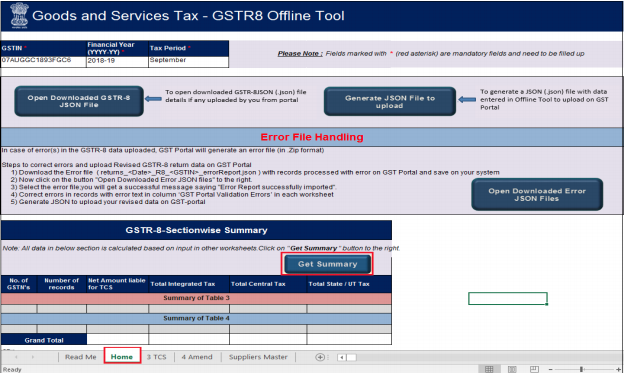Image resolution: width=625 pixels, height=373 pixels.
Task: Open the 3 TCS sheet tab
Action: coord(156,357)
